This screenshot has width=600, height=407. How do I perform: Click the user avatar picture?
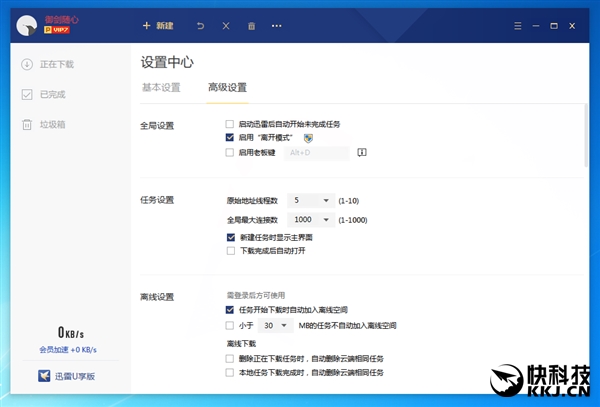coord(27,26)
